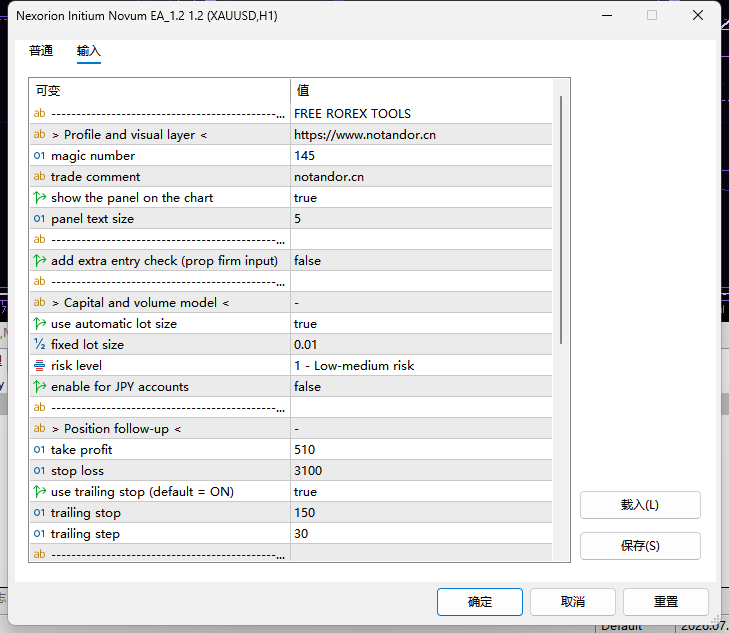The height and width of the screenshot is (633, 729).
Task: Click the integer icon beside magic number
Action: click(40, 156)
